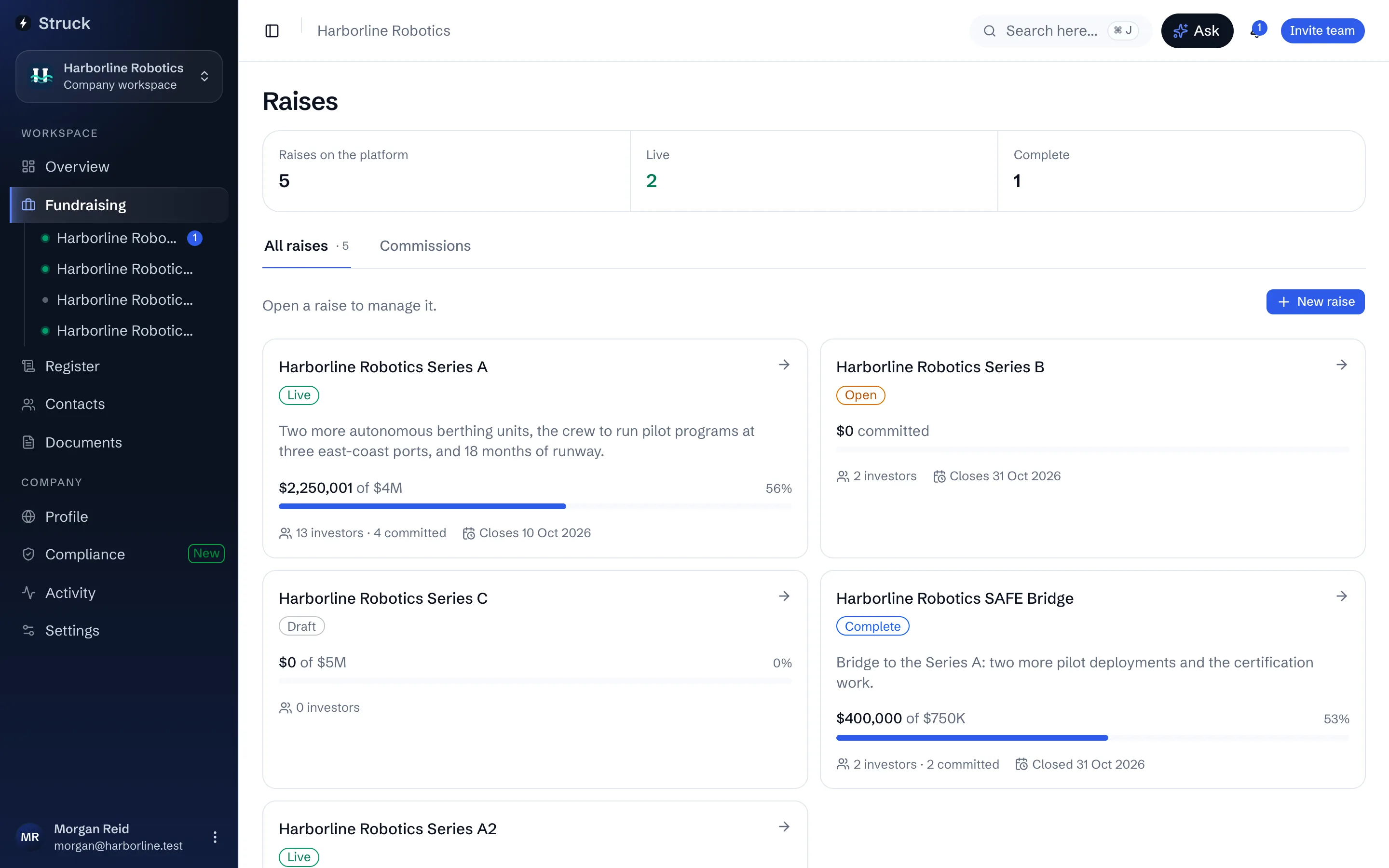Click the Documents file icon
Image resolution: width=1389 pixels, height=868 pixels.
tap(28, 443)
